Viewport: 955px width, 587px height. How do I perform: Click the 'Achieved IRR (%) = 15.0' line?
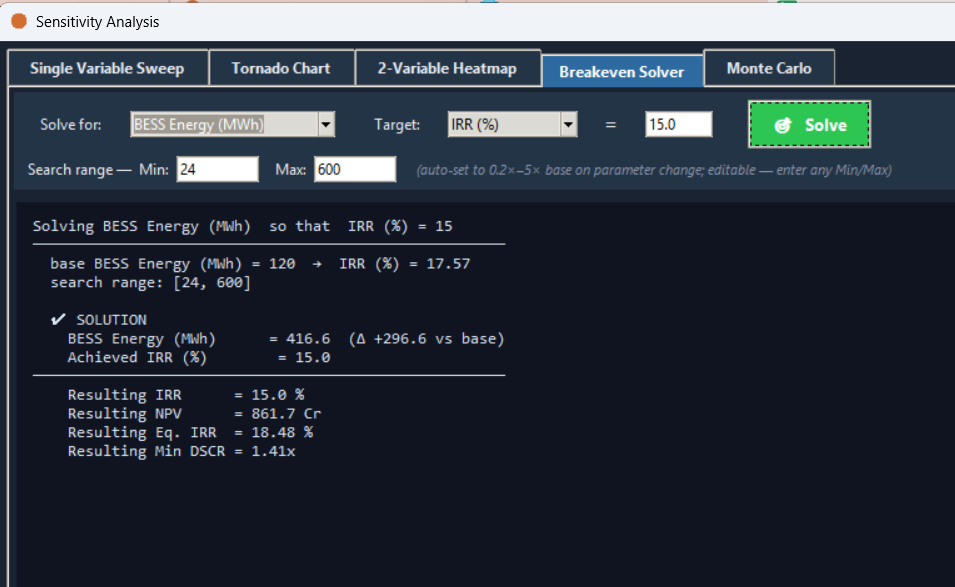click(x=199, y=357)
